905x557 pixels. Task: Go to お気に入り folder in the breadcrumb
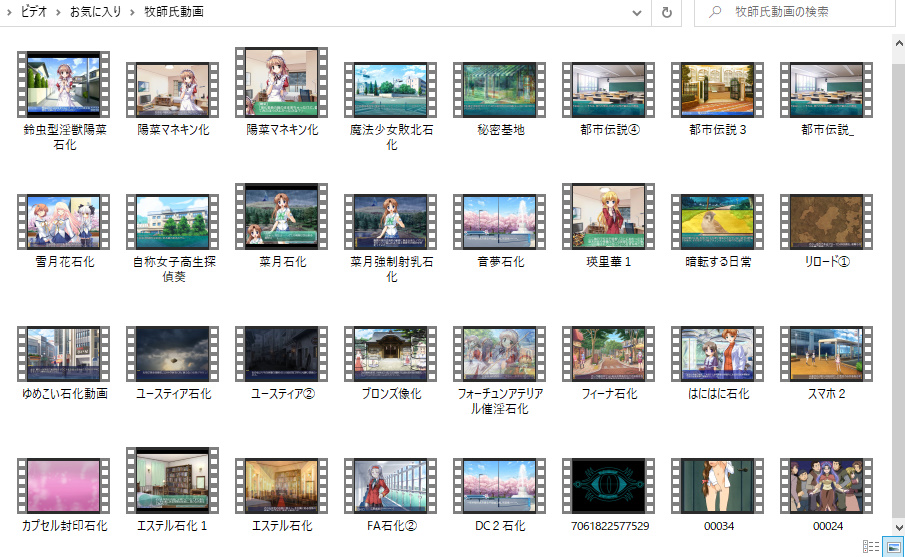coord(95,13)
